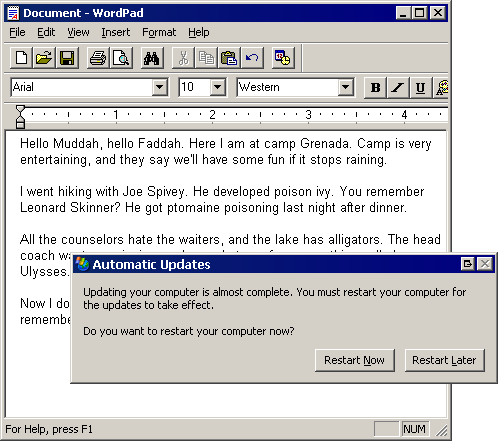The width and height of the screenshot is (500, 441).
Task: Create a new document with New icon
Action: [x=21, y=58]
